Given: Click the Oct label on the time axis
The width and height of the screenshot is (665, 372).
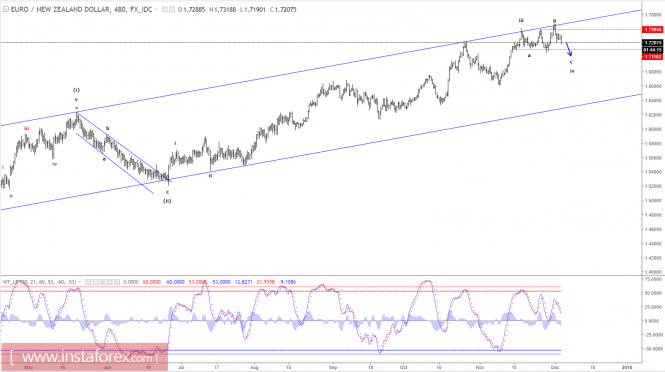Looking at the screenshot, I should click(403, 367).
